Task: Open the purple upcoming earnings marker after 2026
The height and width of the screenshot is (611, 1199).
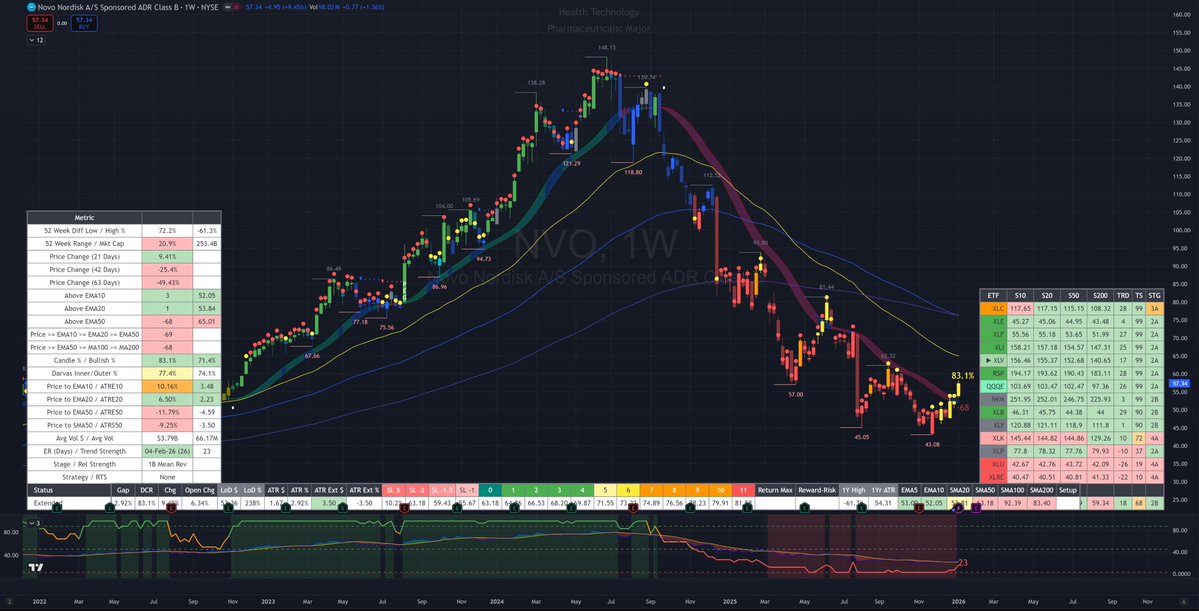Action: point(976,506)
